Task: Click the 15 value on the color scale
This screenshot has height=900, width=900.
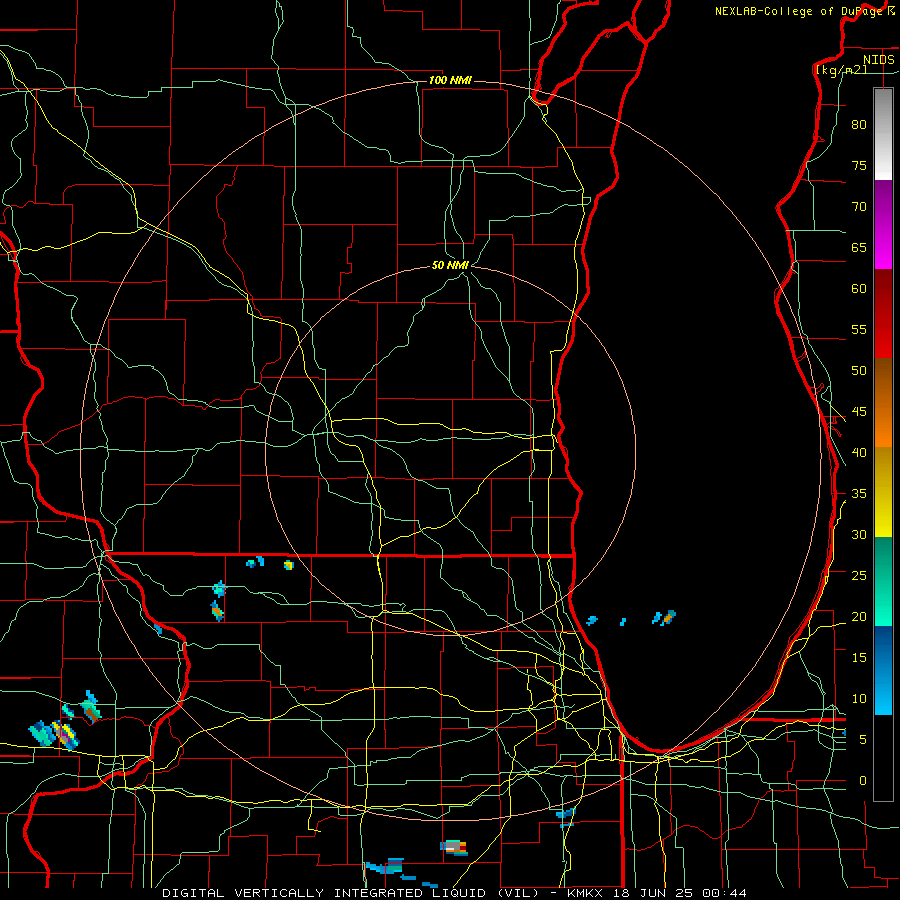Action: [x=859, y=657]
